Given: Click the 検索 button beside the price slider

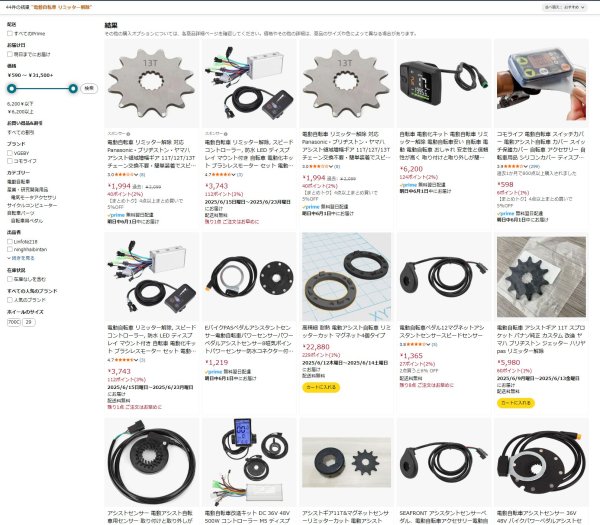Looking at the screenshot, I should [x=89, y=88].
